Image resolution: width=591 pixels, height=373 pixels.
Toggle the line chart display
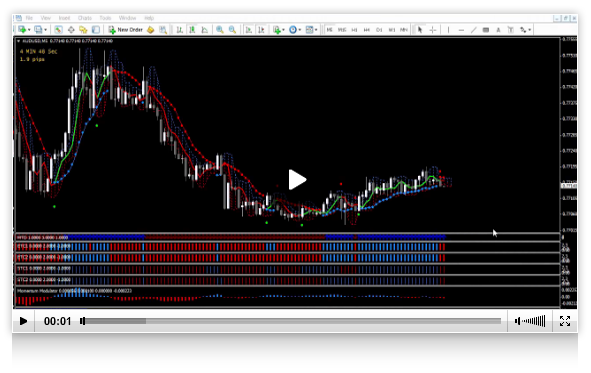pos(205,30)
